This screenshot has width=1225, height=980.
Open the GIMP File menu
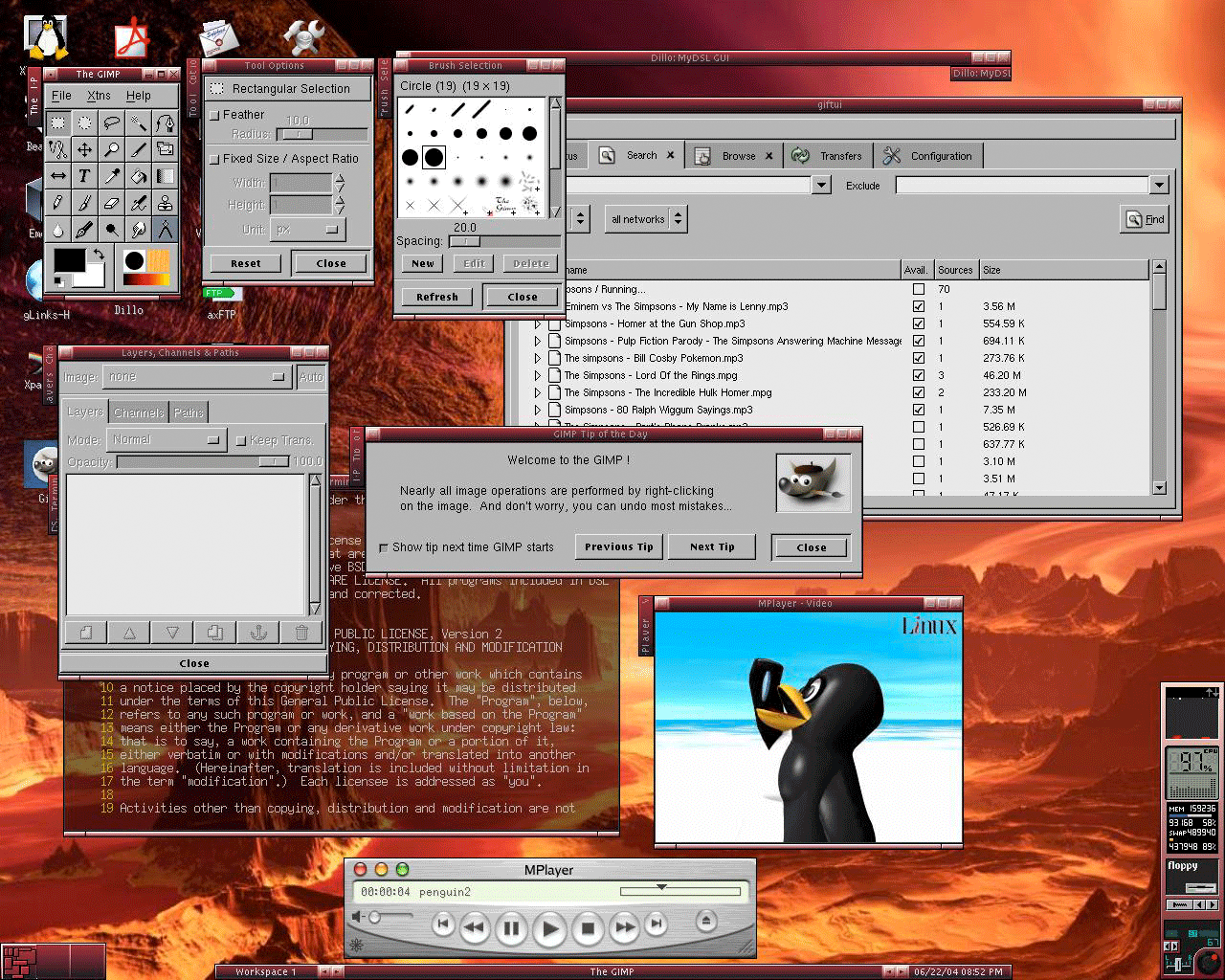coord(61,96)
